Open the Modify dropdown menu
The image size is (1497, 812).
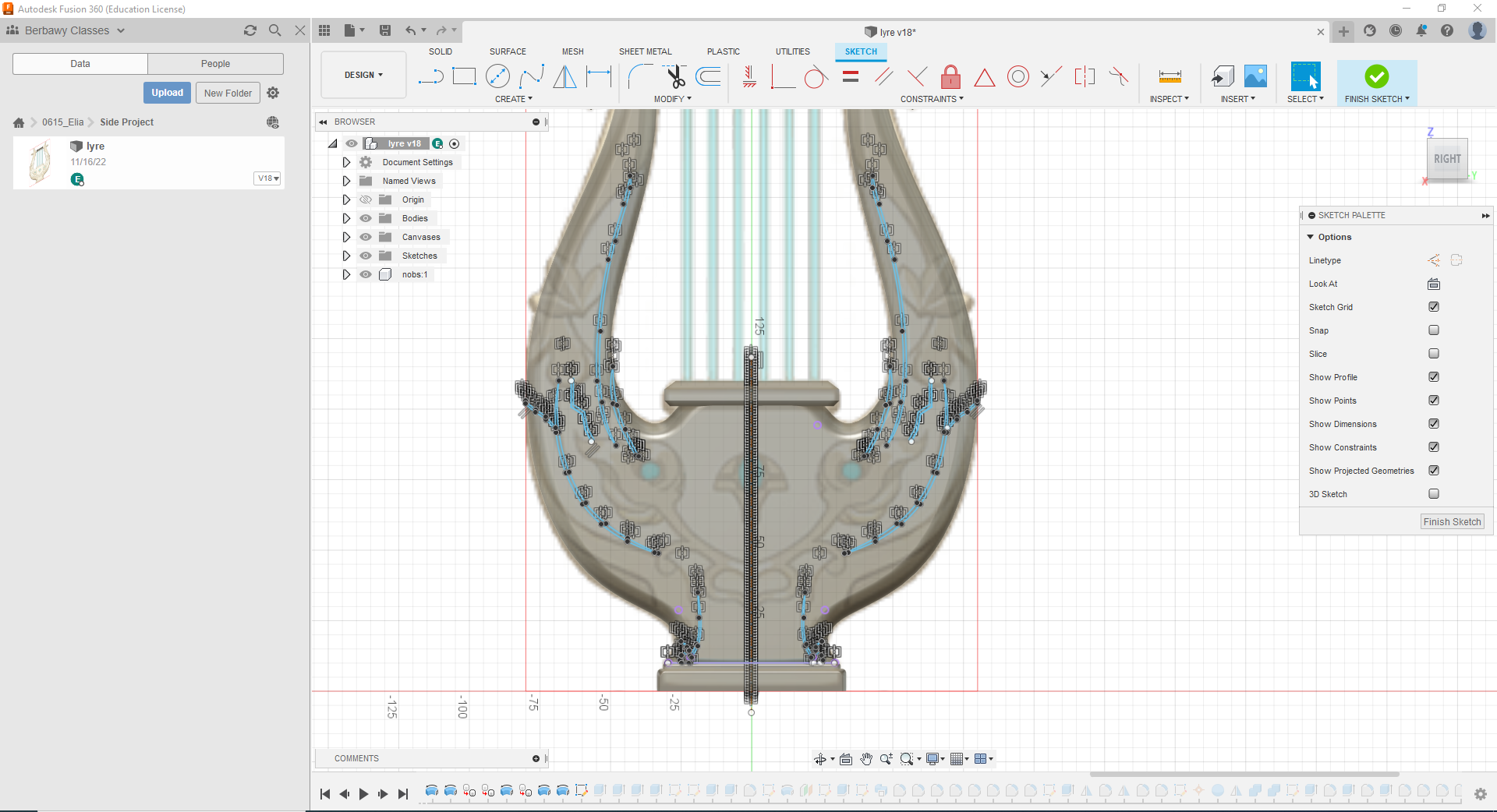[673, 99]
